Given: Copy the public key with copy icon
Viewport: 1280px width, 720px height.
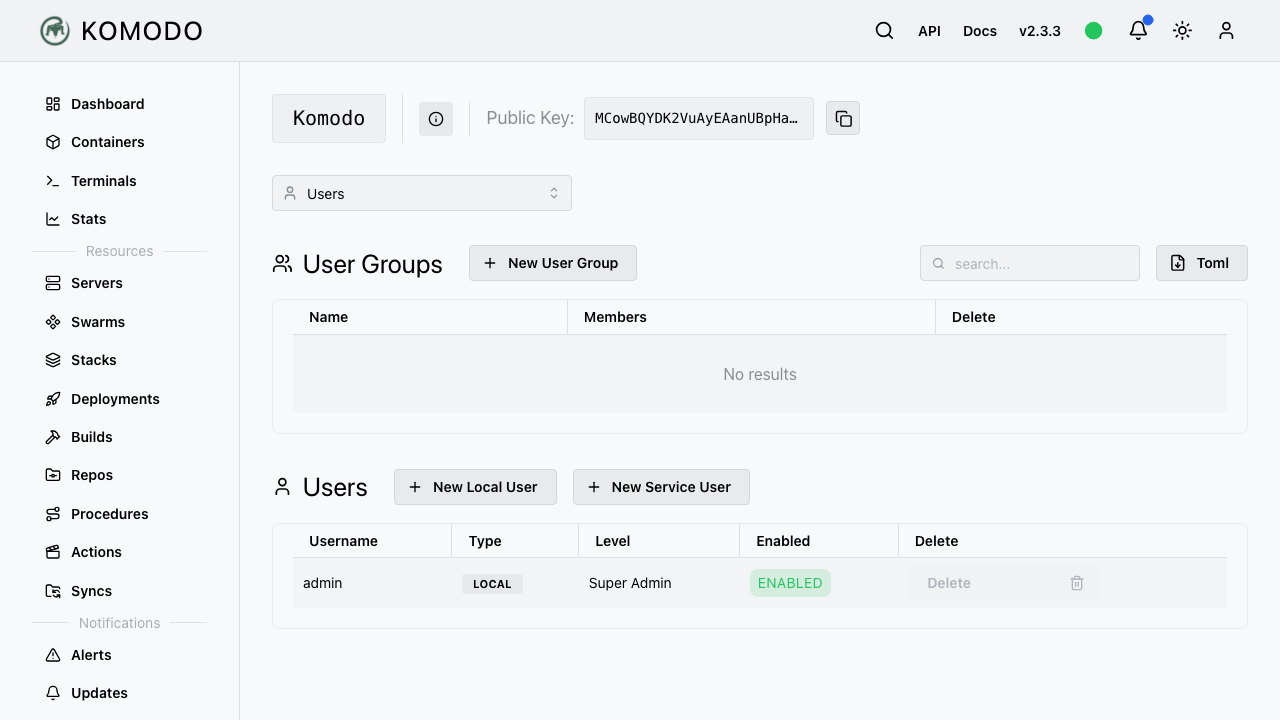Looking at the screenshot, I should tap(843, 119).
